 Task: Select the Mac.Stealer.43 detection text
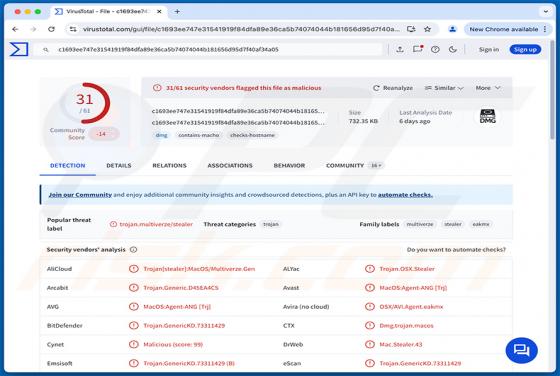click(401, 344)
